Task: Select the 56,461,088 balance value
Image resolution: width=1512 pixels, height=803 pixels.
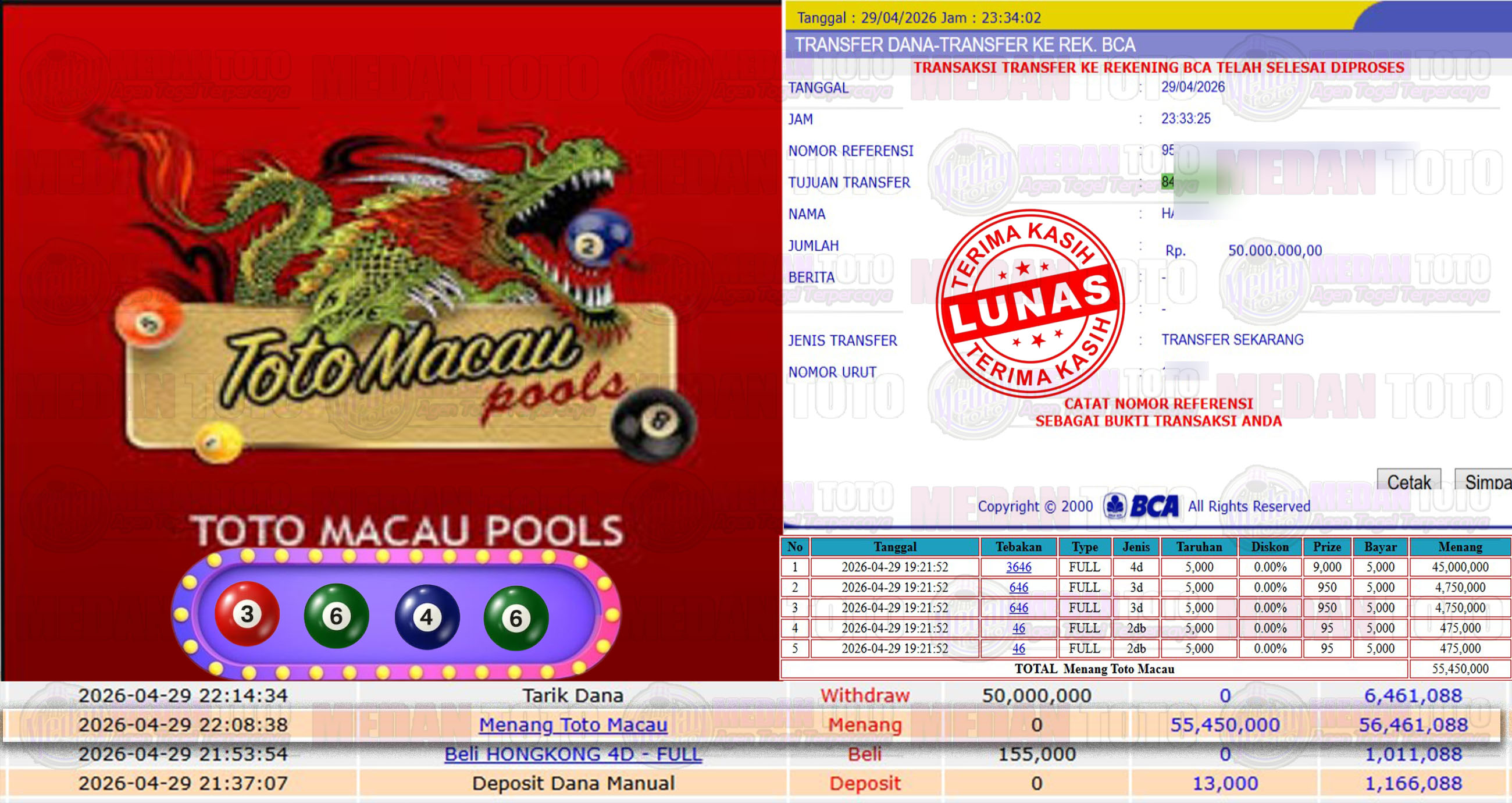Action: pos(1413,725)
